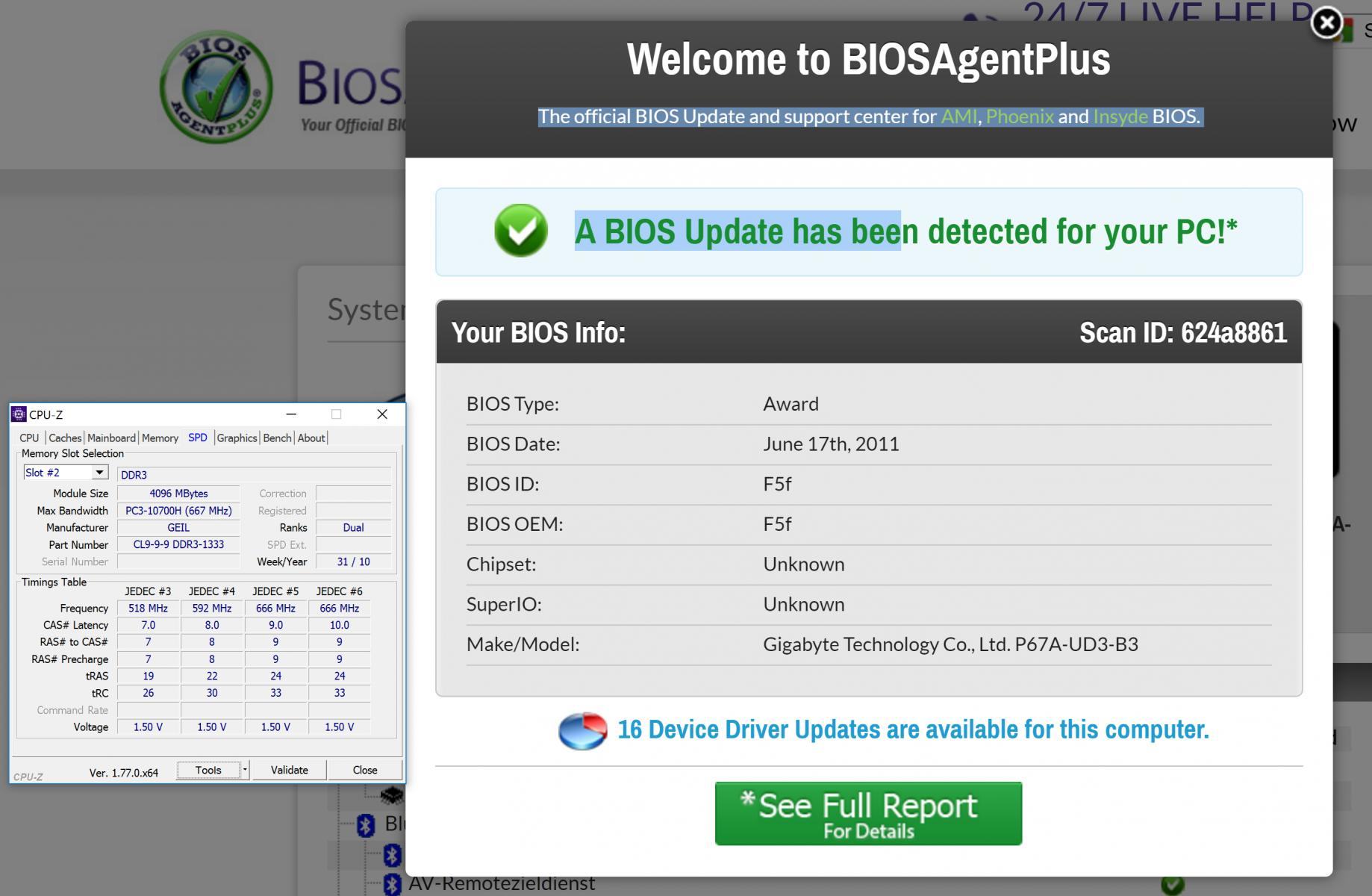This screenshot has height=896, width=1372.
Task: Open the About tab in CPU-Z
Action: [311, 438]
